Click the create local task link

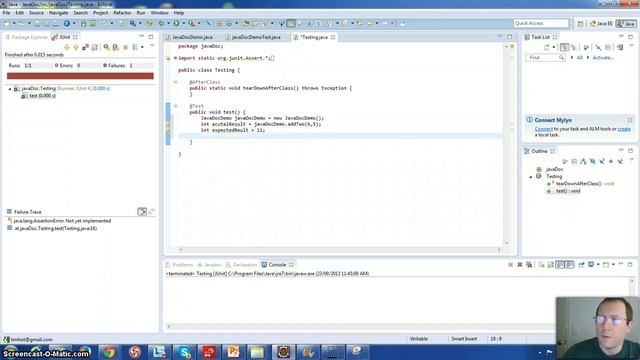[624, 129]
